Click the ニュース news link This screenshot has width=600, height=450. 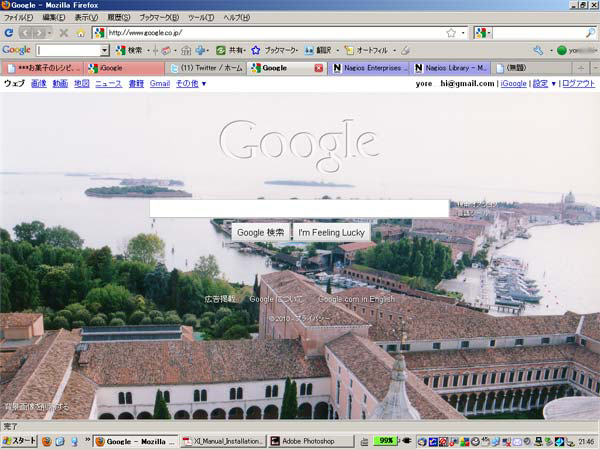click(x=109, y=83)
